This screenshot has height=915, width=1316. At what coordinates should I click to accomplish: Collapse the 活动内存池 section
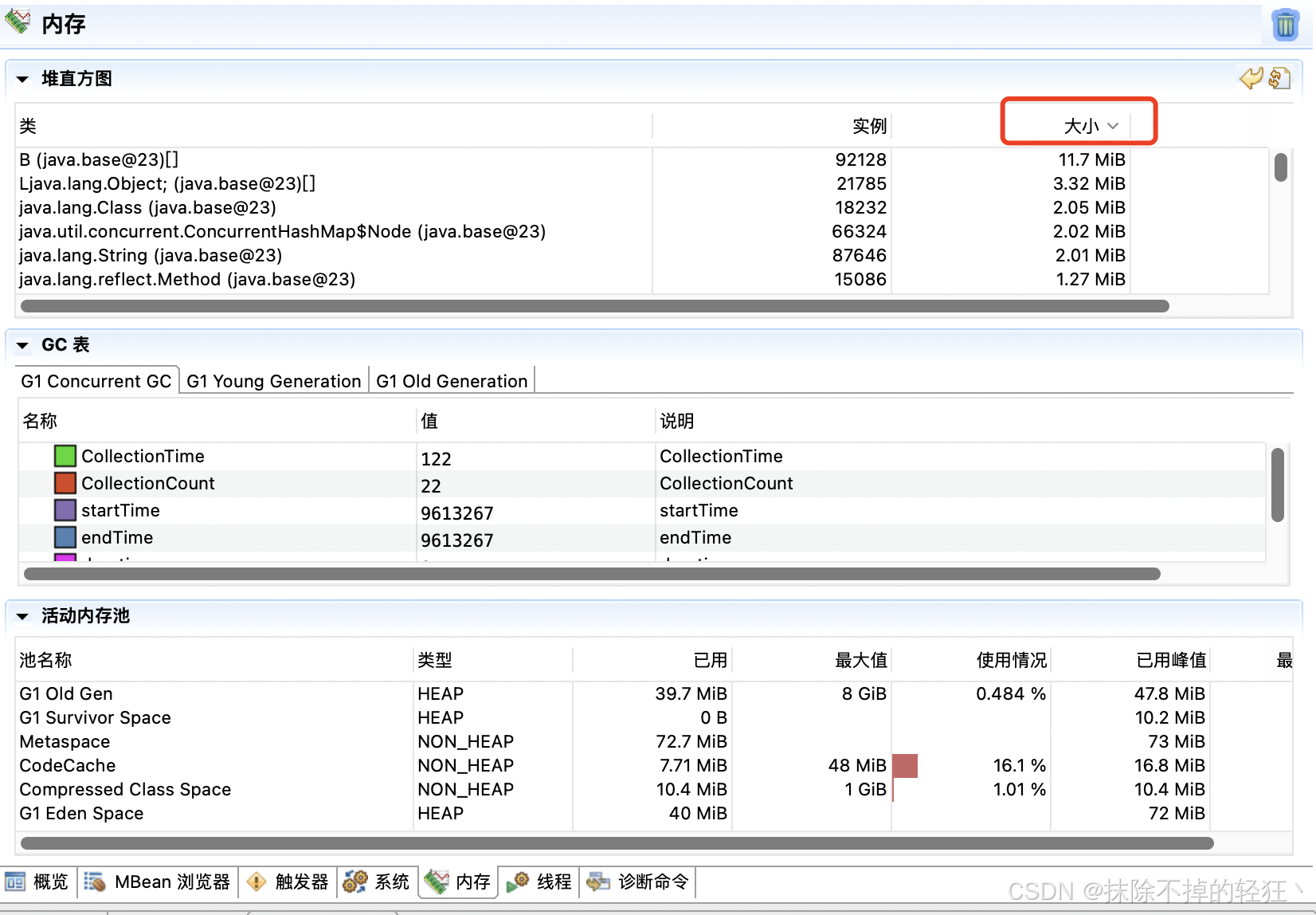[22, 615]
